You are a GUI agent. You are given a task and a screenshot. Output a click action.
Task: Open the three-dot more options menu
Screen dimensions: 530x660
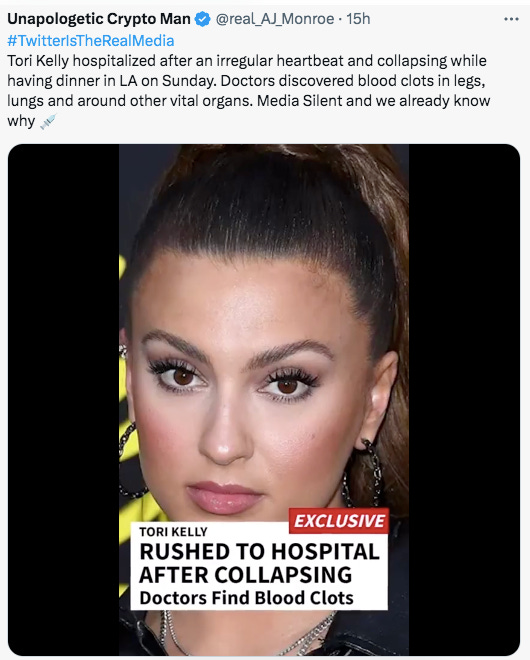coord(511,19)
